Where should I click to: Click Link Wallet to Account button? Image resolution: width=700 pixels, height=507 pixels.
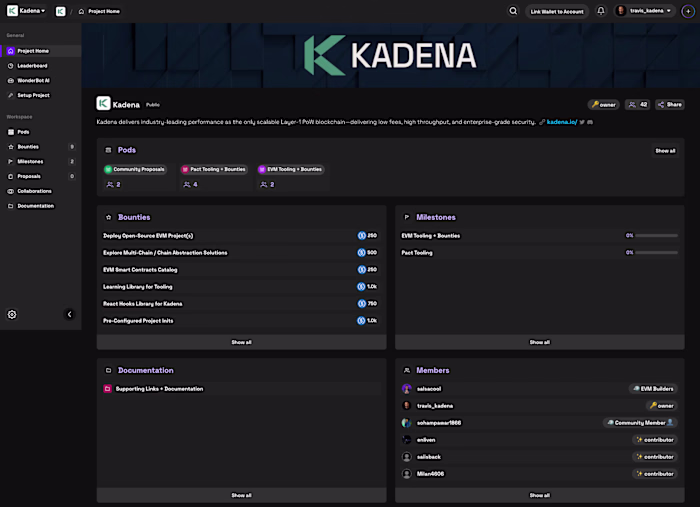coord(557,12)
